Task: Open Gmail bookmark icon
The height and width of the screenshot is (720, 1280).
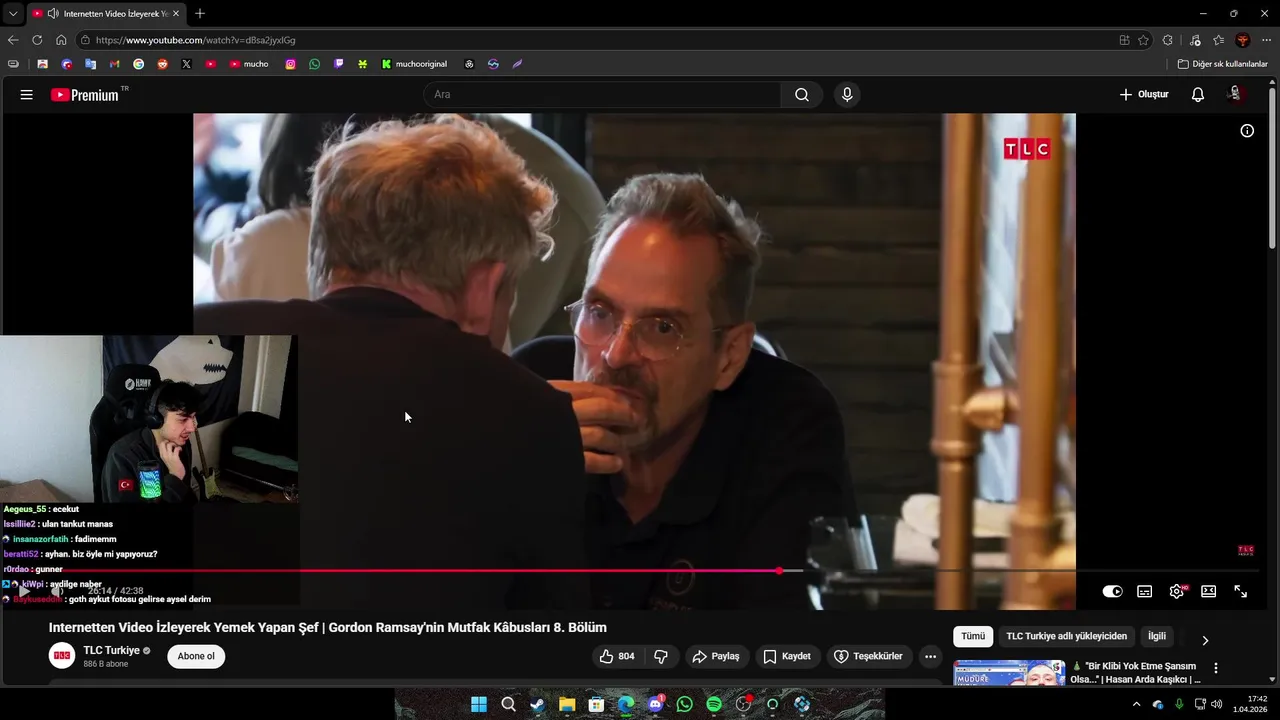Action: pos(114,64)
